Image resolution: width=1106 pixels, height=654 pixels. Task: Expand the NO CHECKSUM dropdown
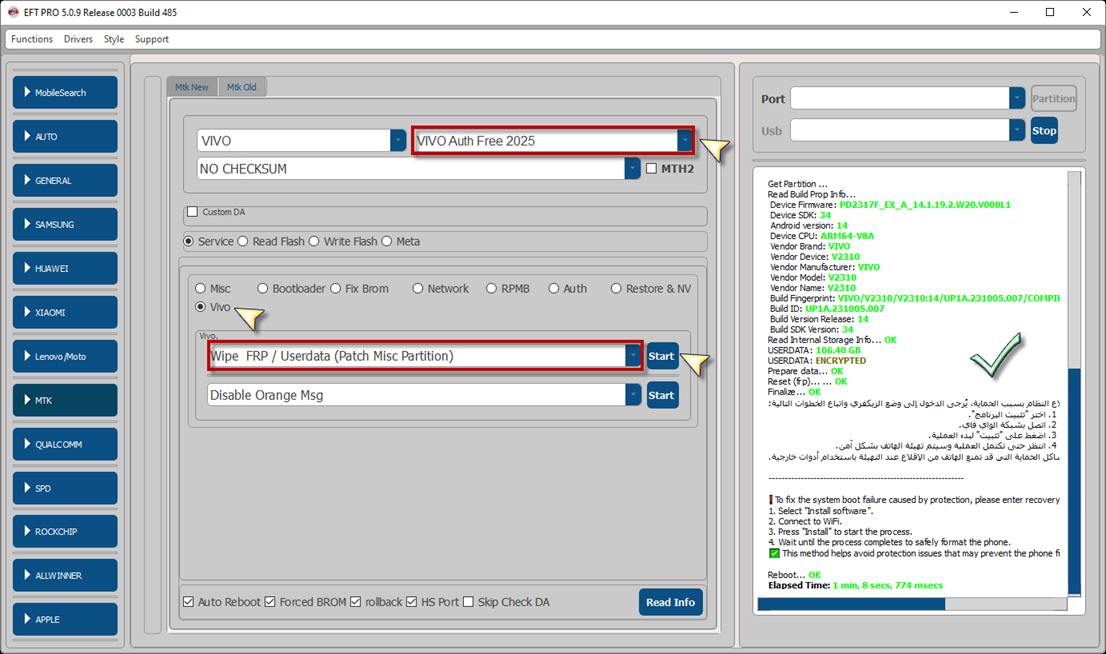pos(633,169)
